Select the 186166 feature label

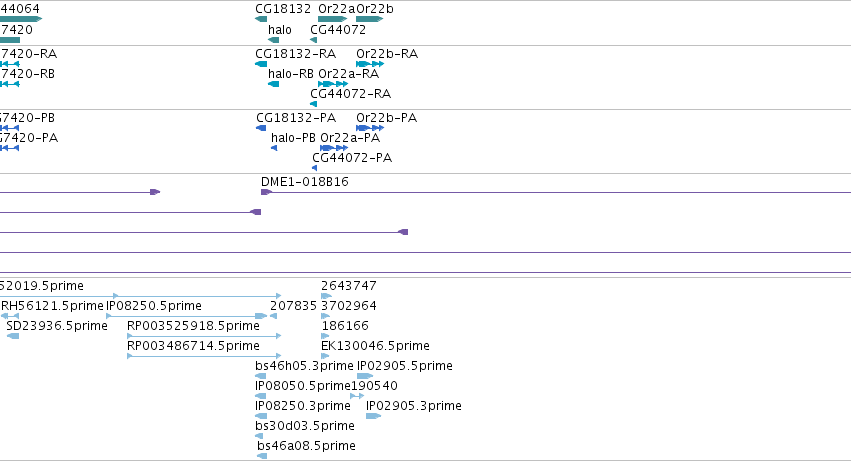[x=345, y=326]
